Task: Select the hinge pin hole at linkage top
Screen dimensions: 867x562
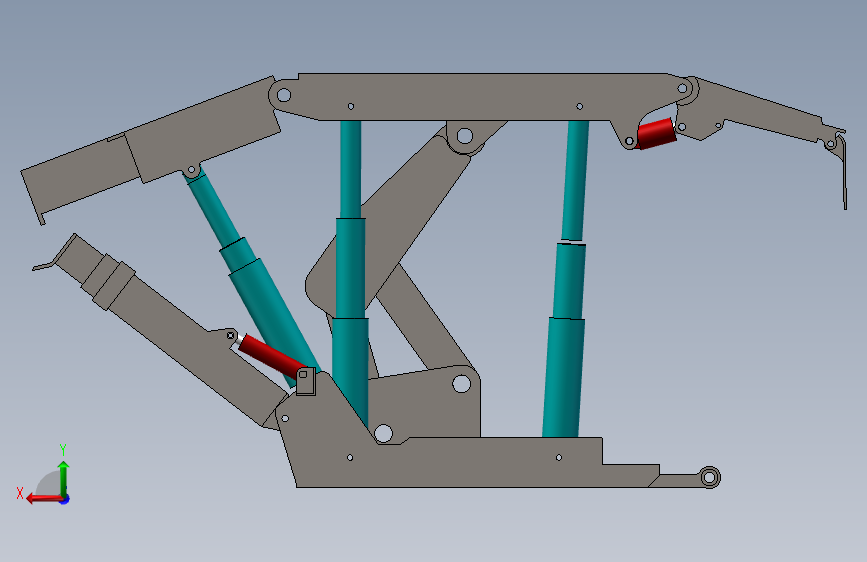Action: tap(464, 136)
